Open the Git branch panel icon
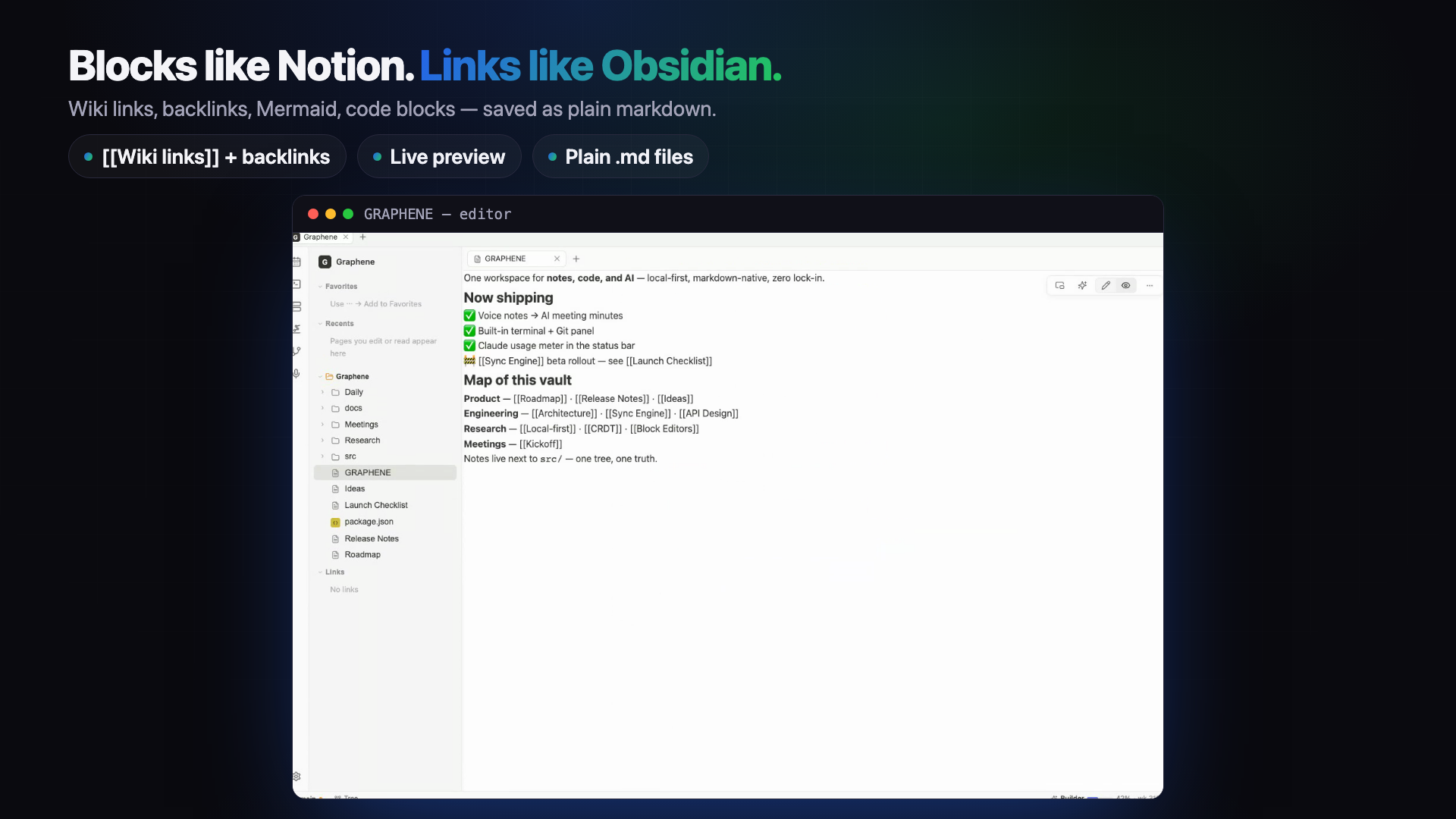Screen dimensions: 1456x819 (x=297, y=351)
